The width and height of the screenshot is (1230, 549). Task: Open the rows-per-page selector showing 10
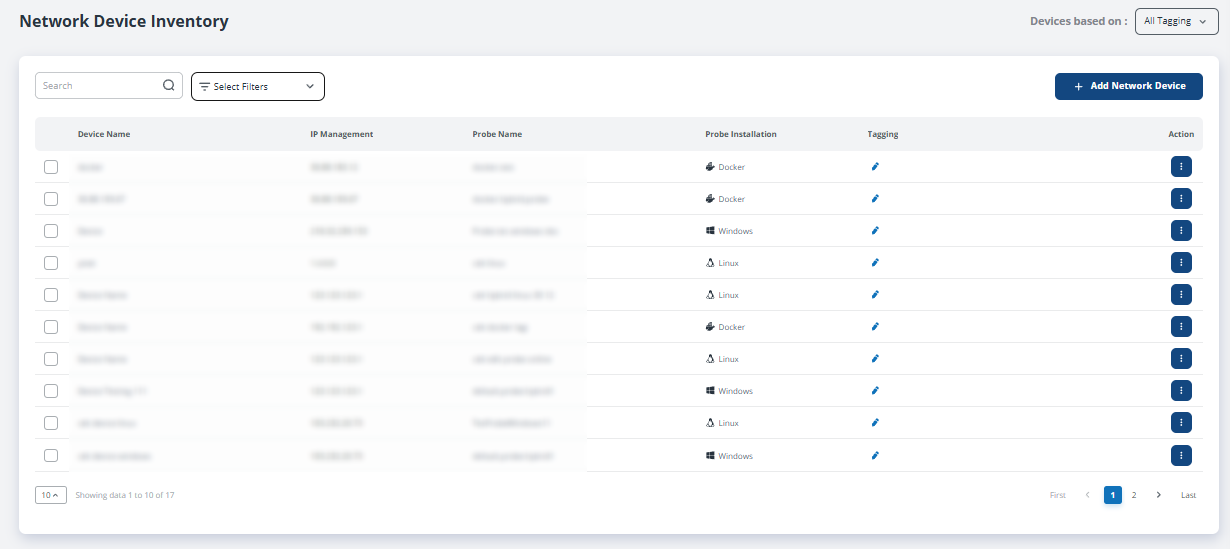tap(51, 495)
